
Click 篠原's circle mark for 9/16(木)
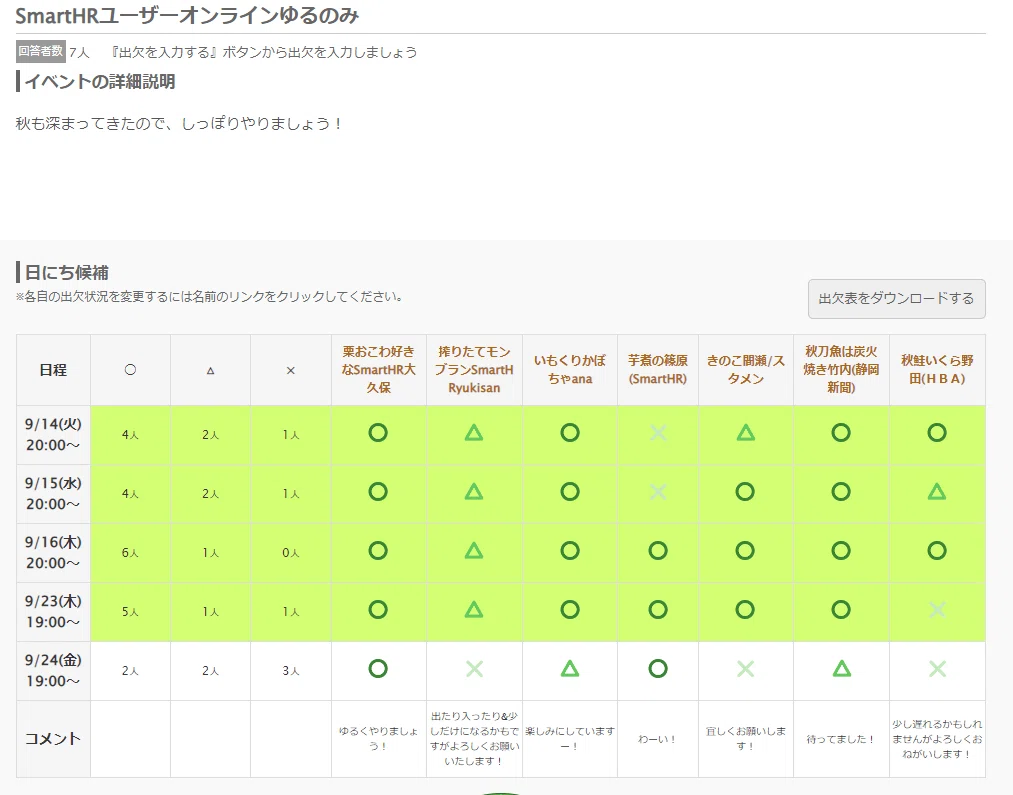click(658, 551)
